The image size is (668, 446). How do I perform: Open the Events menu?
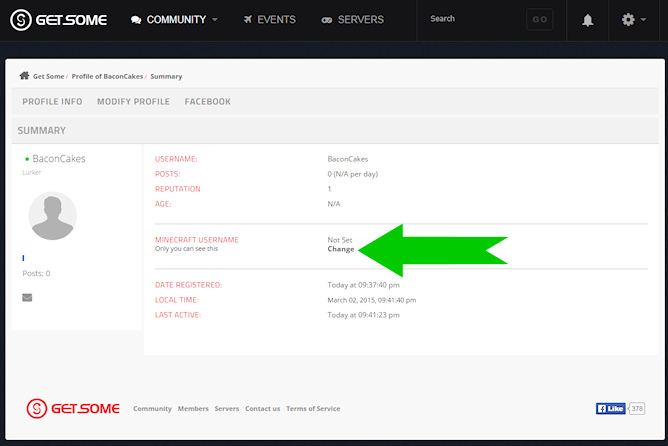pos(269,20)
